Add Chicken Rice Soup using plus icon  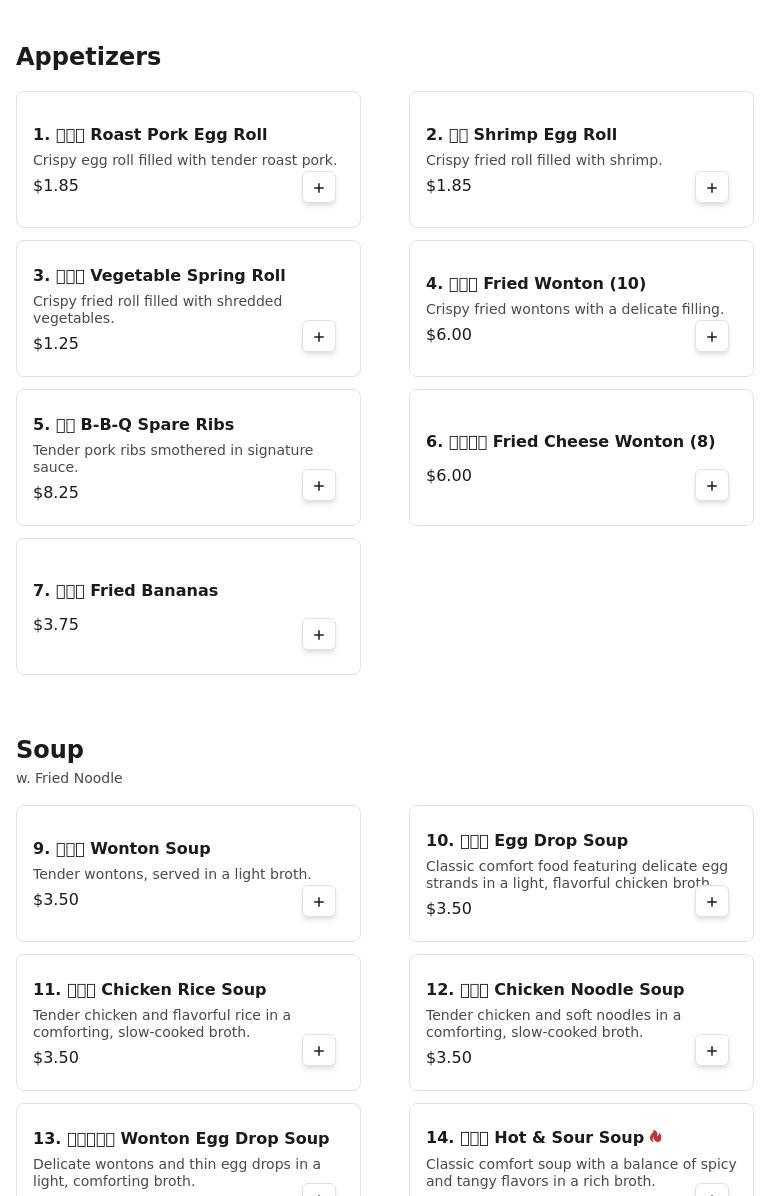(319, 1051)
